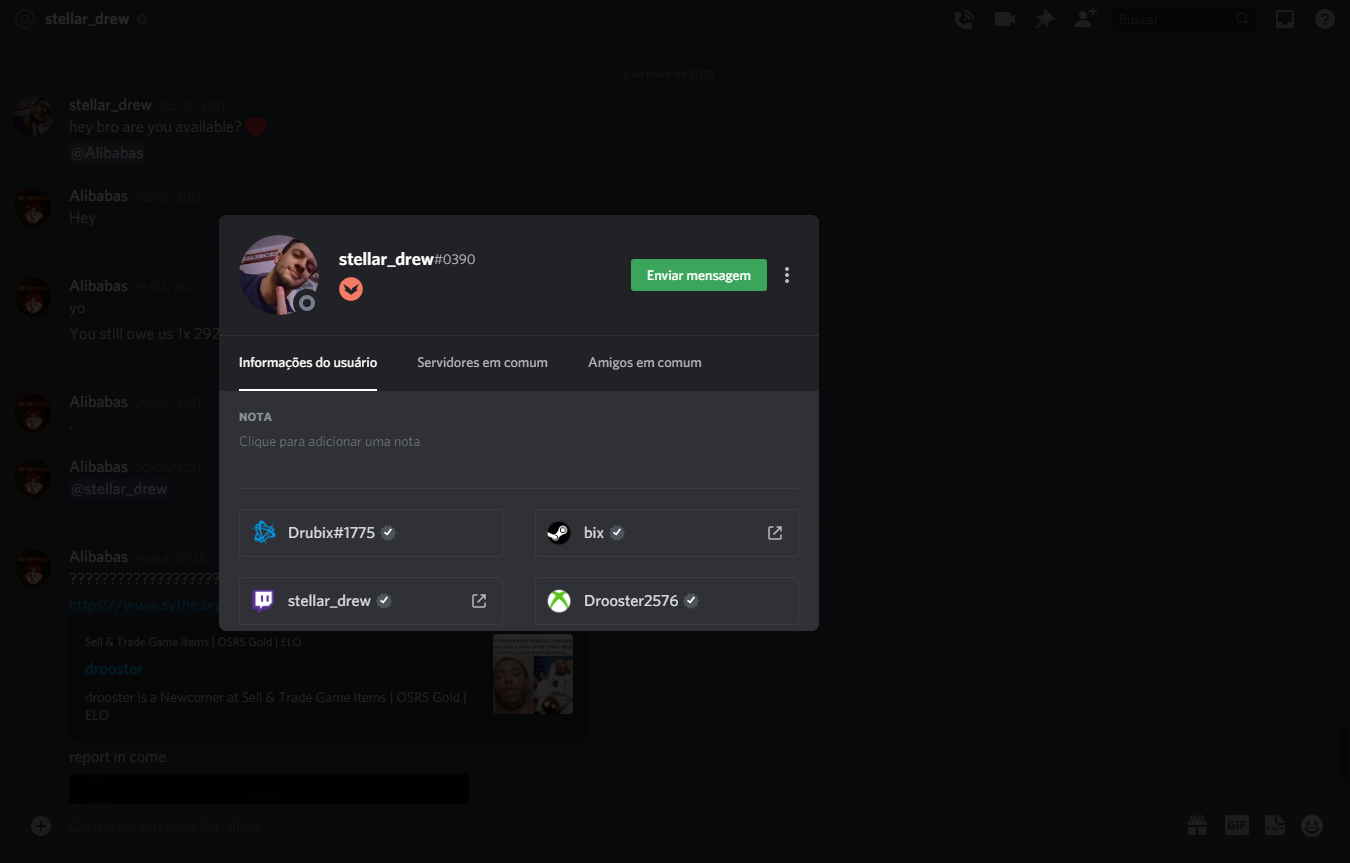Click the stellar_drew#0390 username text
This screenshot has width=1350, height=863.
[407, 259]
